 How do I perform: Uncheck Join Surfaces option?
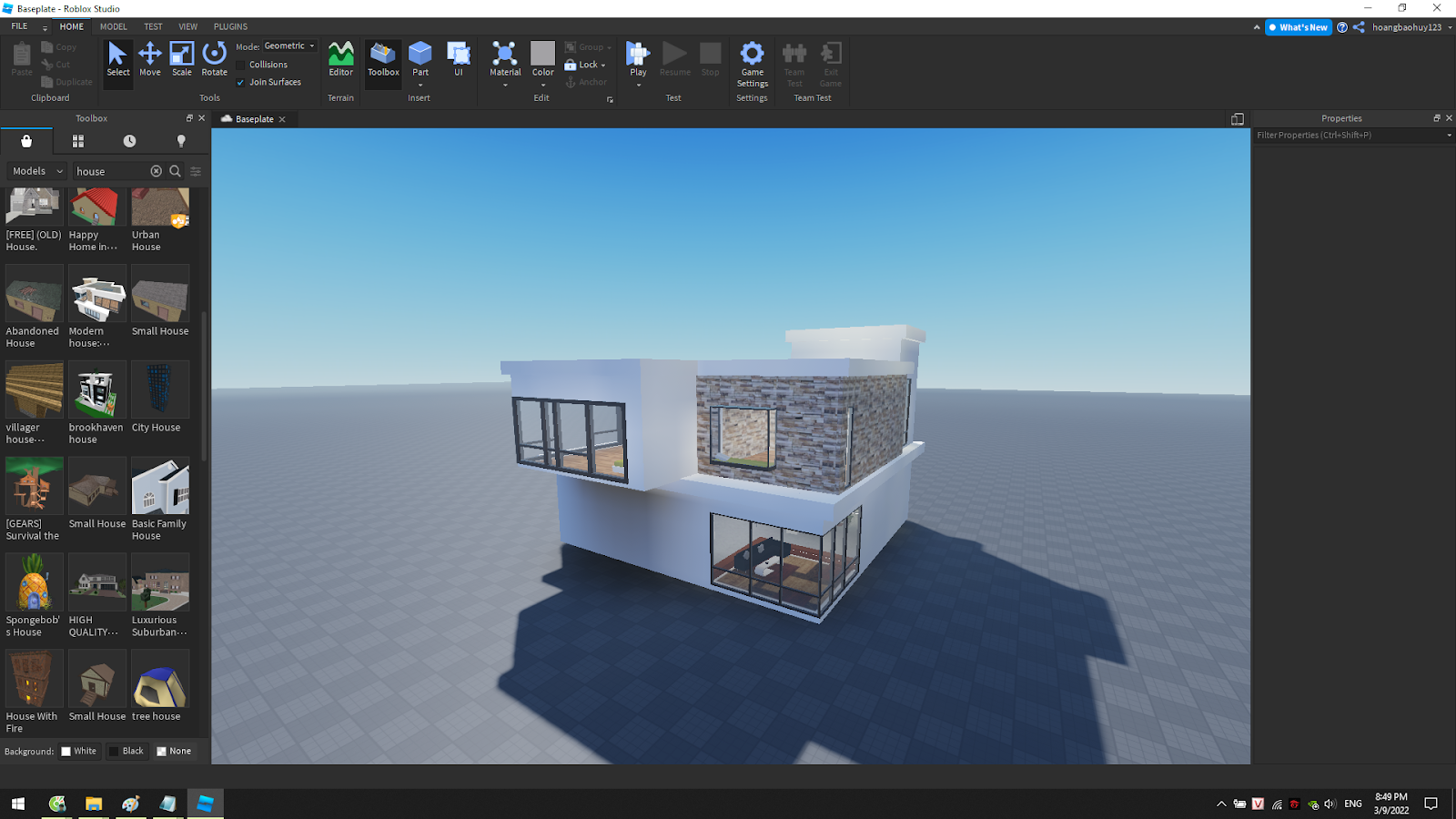(x=241, y=82)
